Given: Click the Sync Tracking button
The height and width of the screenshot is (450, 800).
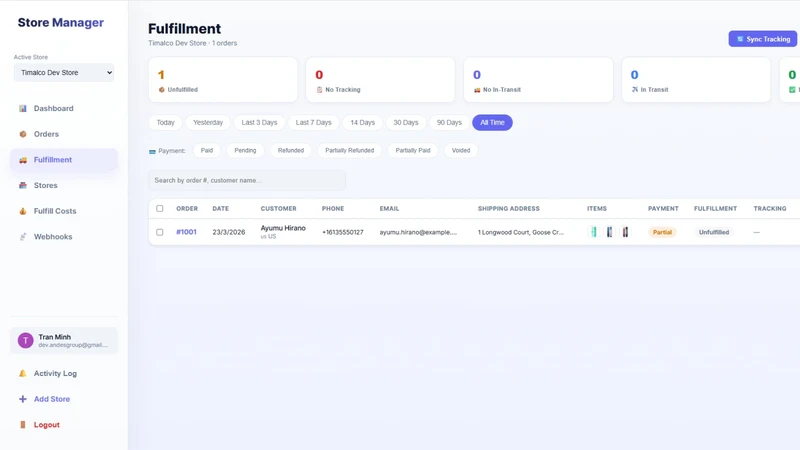Looking at the screenshot, I should 762,39.
